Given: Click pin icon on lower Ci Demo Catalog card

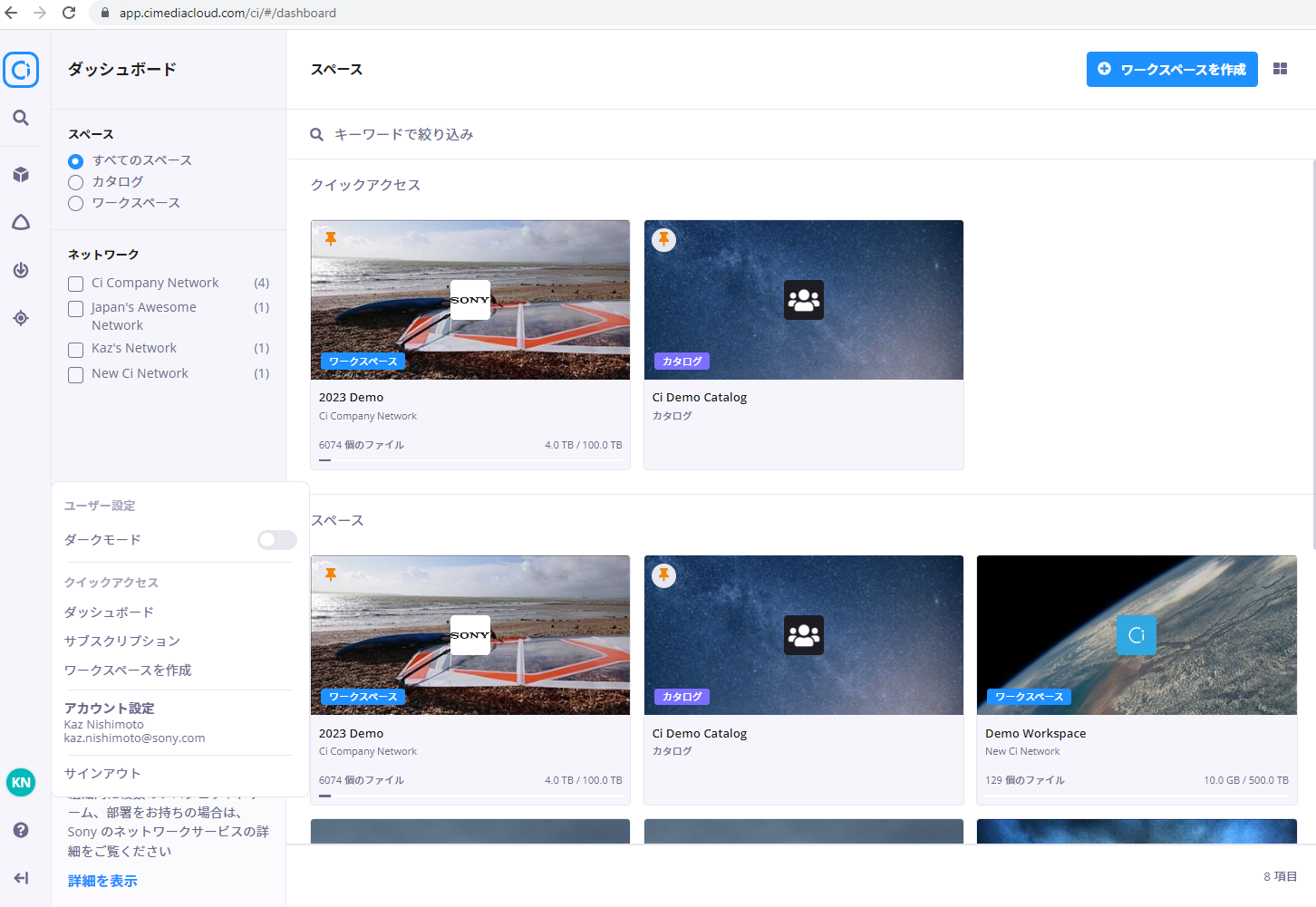Looking at the screenshot, I should tap(664, 575).
